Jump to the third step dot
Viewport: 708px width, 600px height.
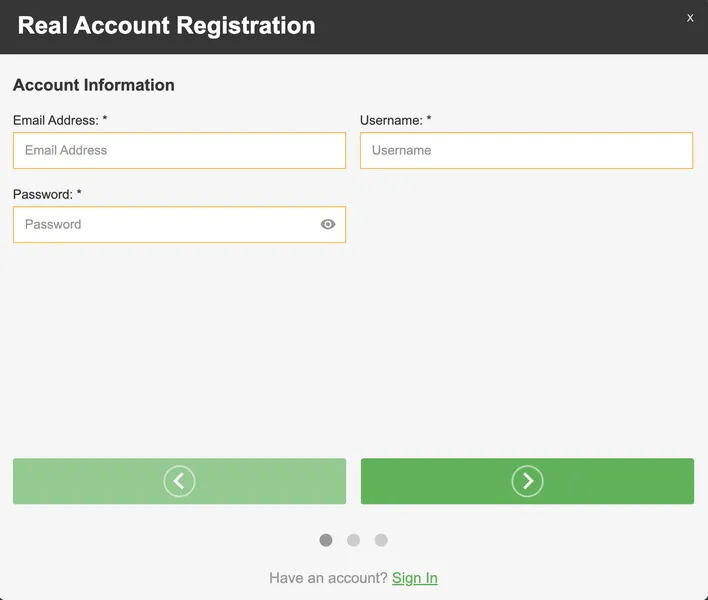click(381, 540)
